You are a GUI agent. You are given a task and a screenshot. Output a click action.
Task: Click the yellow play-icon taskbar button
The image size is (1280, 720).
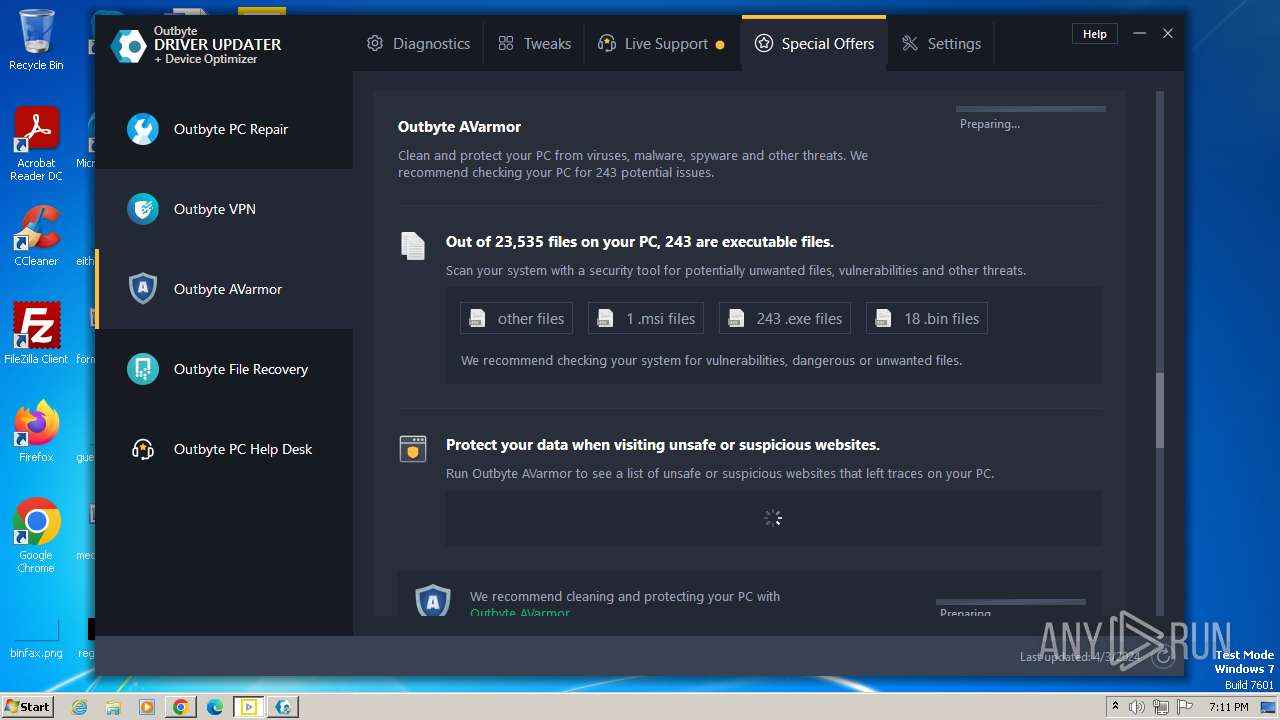pos(249,707)
